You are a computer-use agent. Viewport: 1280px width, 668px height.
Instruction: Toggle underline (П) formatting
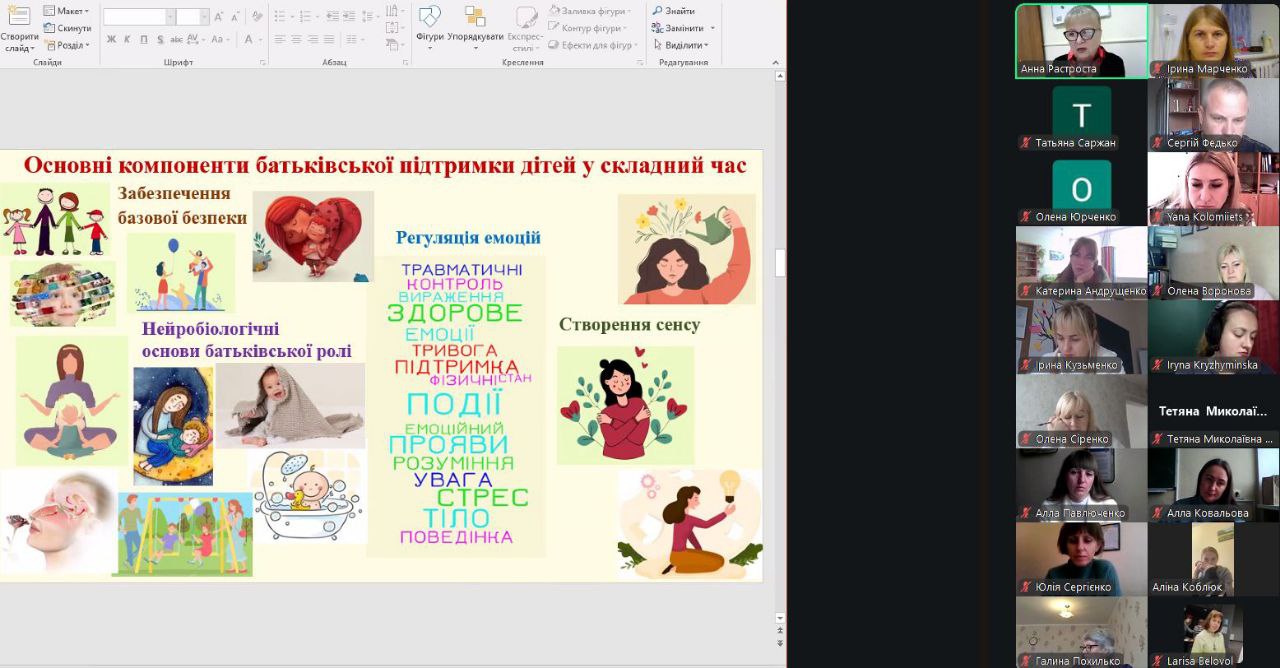(144, 40)
